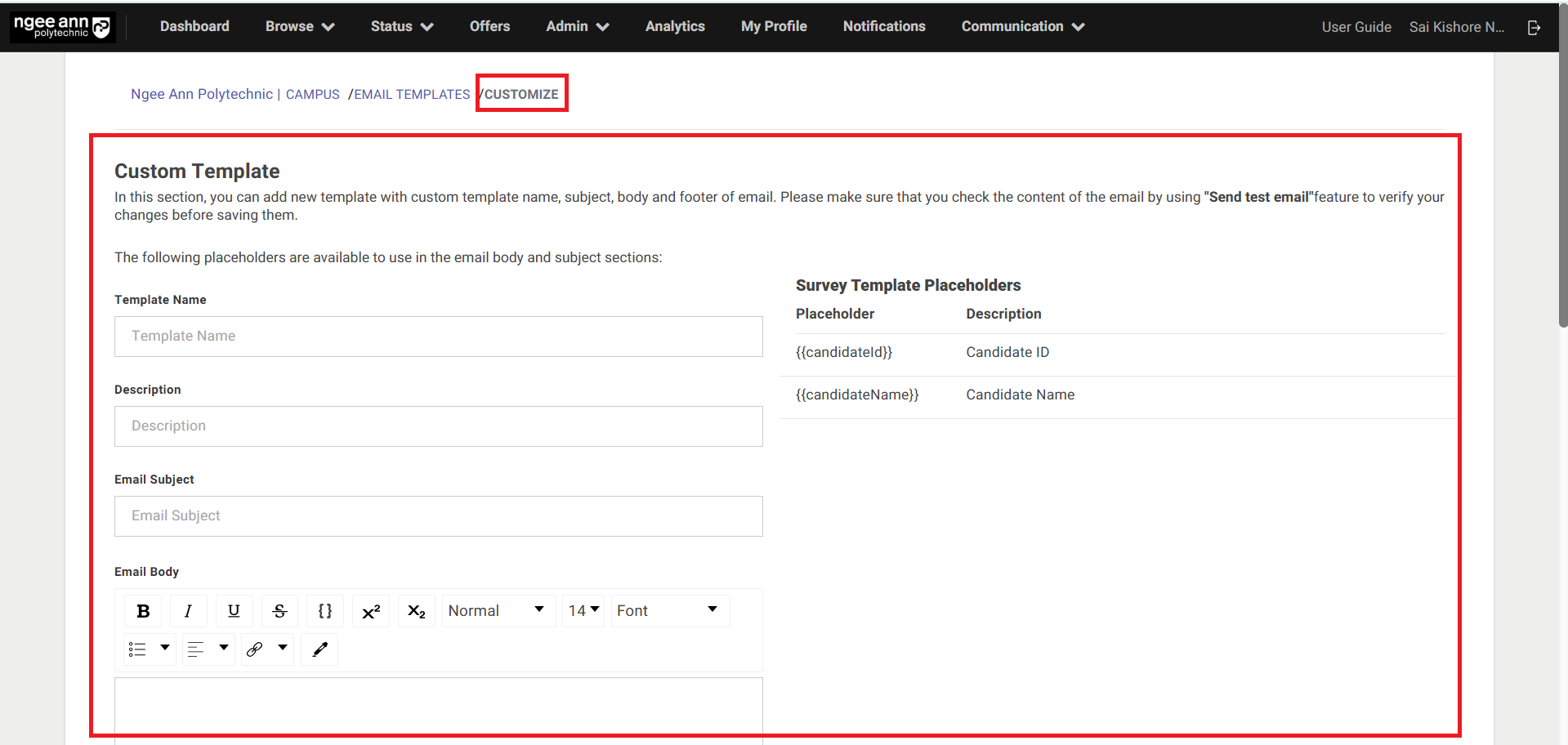
Task: Click the underline formatting button
Action: tap(234, 611)
